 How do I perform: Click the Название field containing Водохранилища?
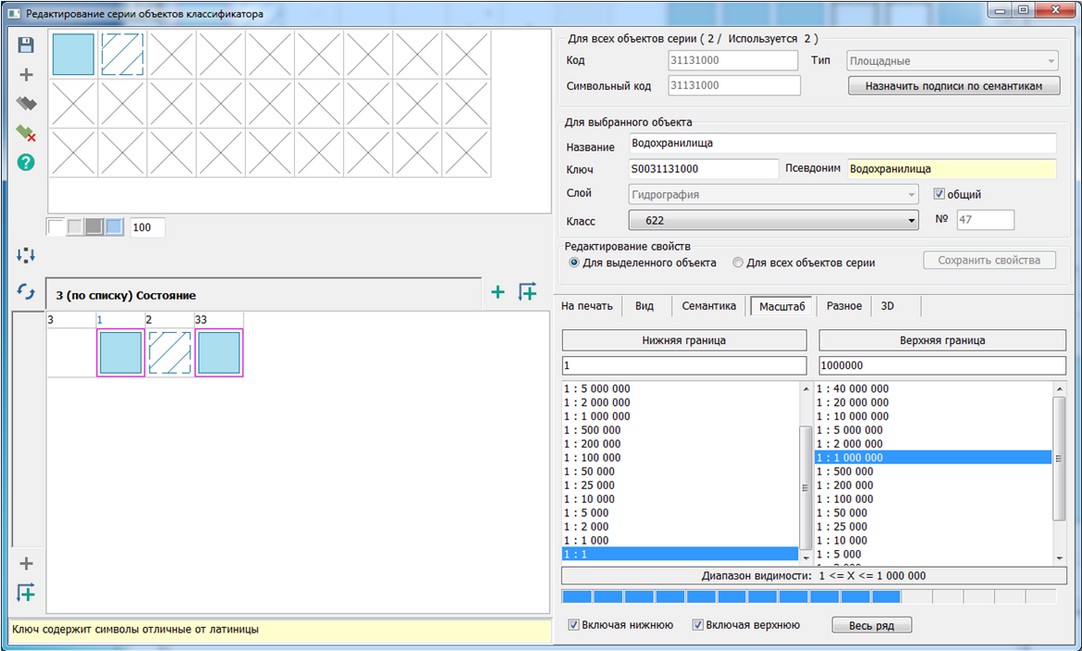pos(842,144)
